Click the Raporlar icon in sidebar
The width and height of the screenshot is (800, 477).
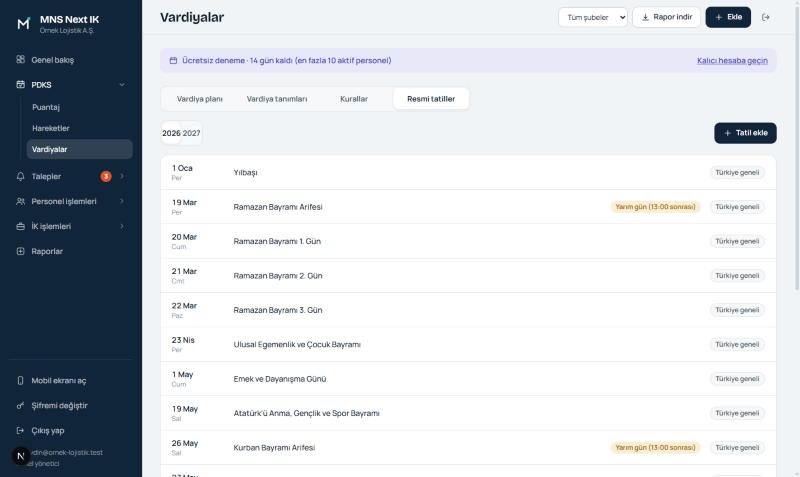[20, 251]
